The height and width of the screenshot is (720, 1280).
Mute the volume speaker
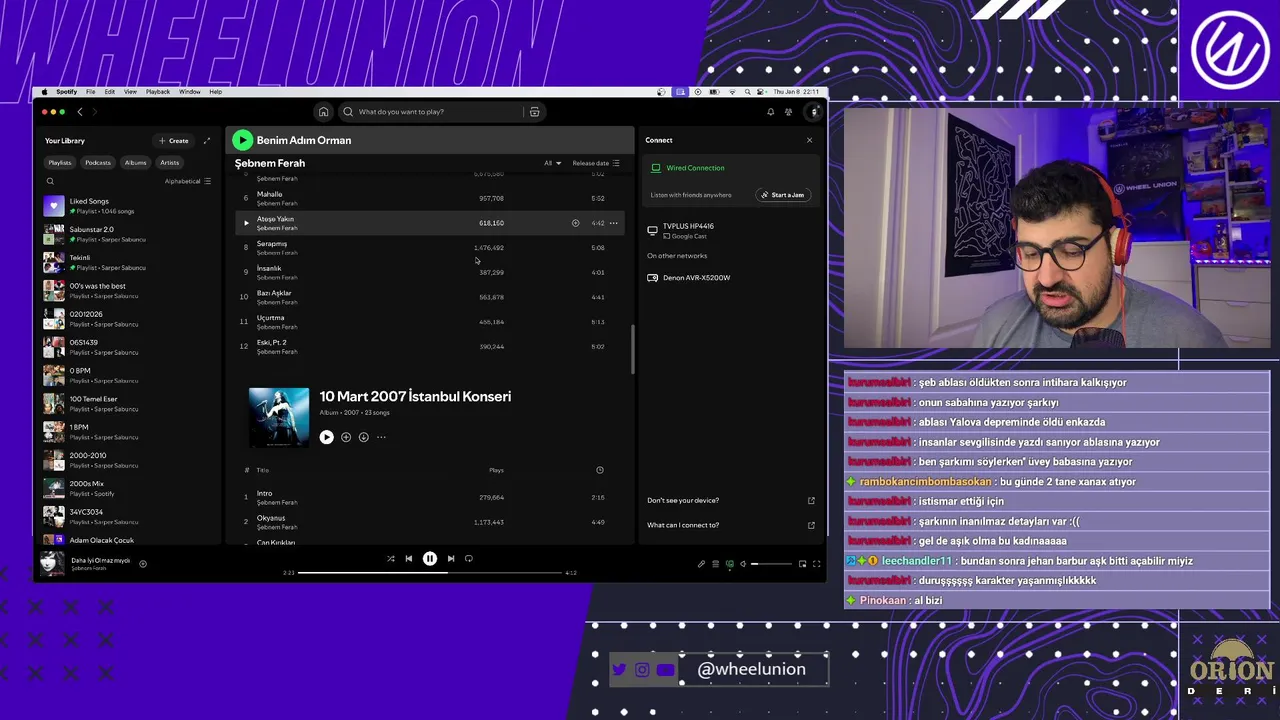click(743, 564)
